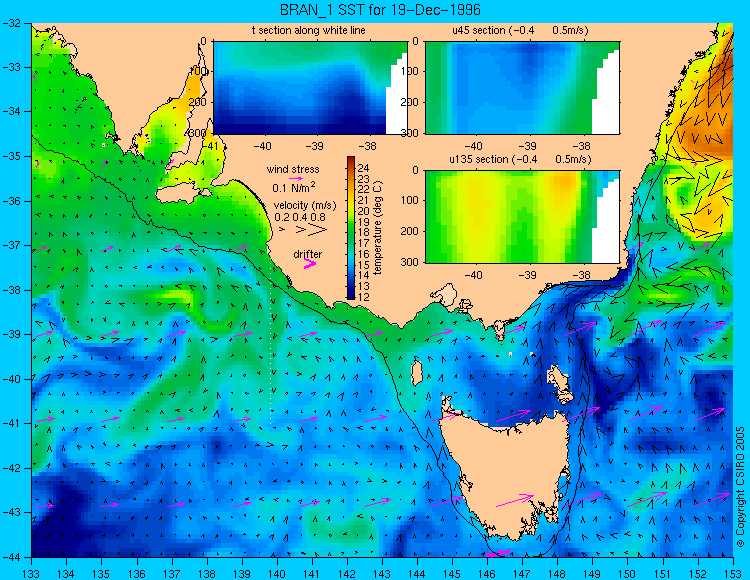Click longitude label '146' on bottom axis

point(487,573)
